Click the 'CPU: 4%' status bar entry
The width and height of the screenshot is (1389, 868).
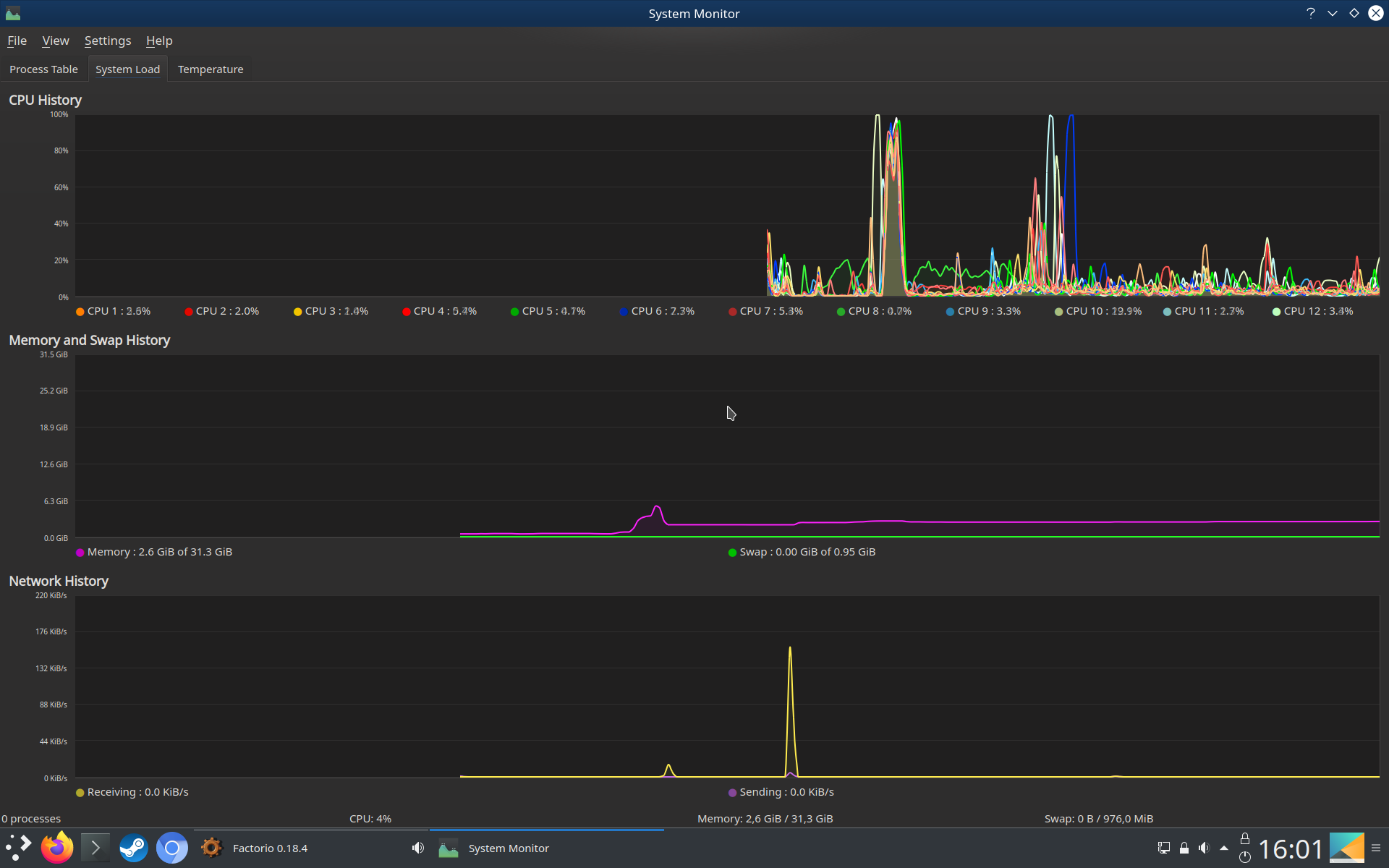coord(370,819)
